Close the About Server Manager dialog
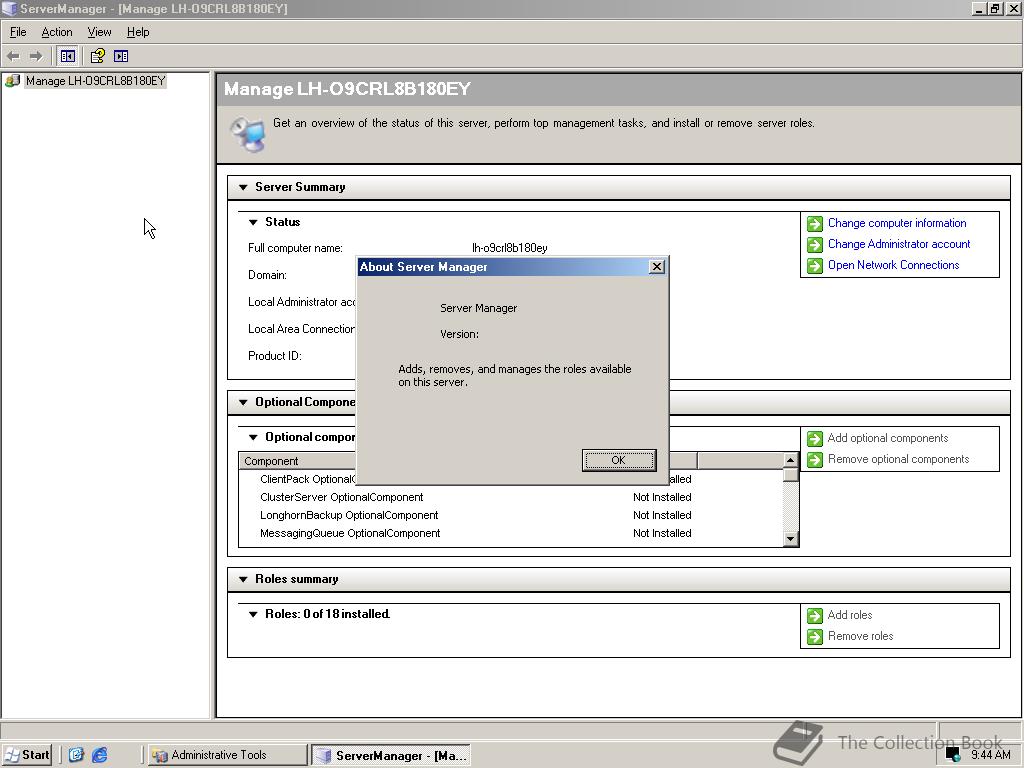 (x=657, y=266)
